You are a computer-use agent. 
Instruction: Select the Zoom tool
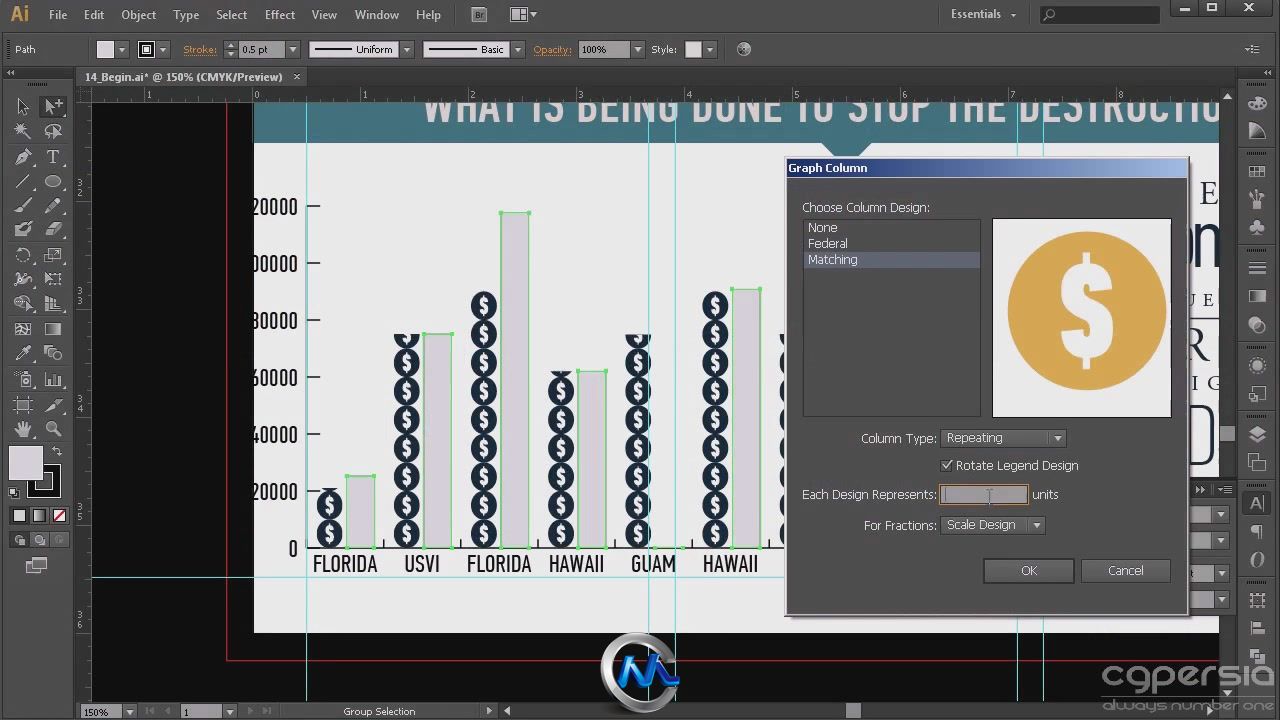(x=53, y=429)
